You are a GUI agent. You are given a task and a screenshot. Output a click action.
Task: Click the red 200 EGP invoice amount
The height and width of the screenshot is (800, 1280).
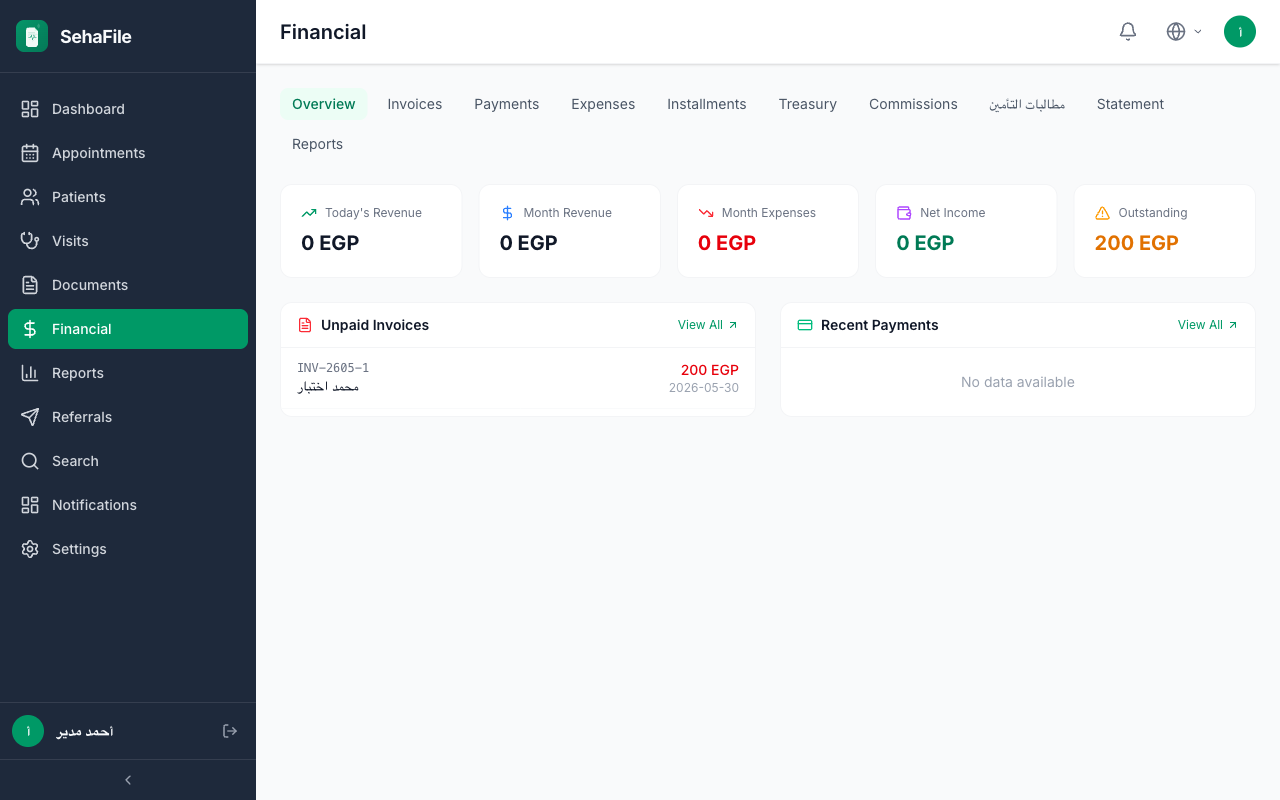(x=710, y=370)
